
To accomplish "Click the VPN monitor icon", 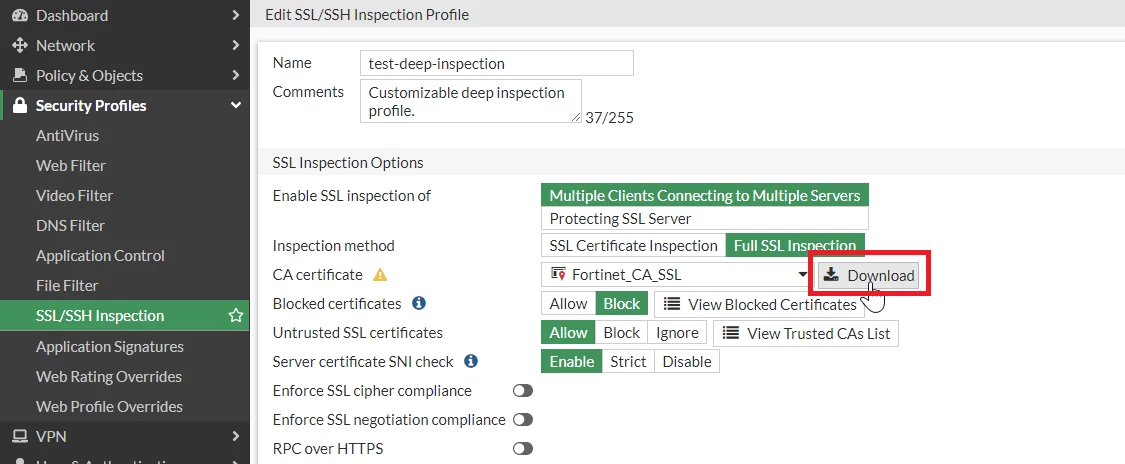I will pyautogui.click(x=20, y=436).
